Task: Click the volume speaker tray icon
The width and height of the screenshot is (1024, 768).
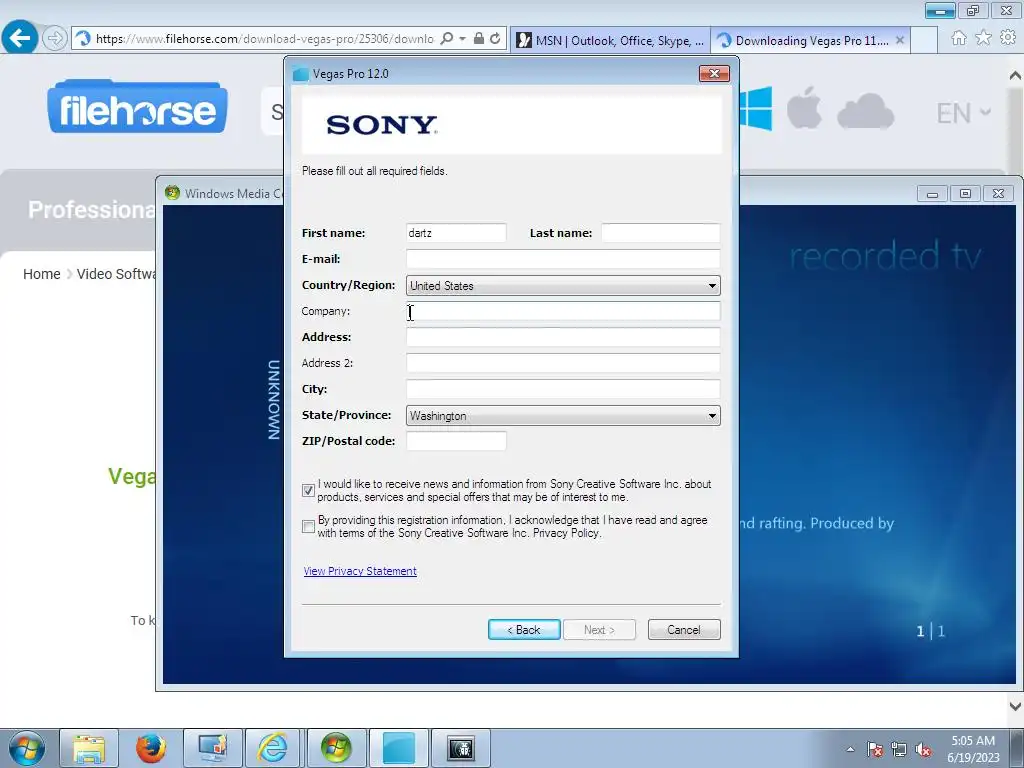Action: pos(923,750)
